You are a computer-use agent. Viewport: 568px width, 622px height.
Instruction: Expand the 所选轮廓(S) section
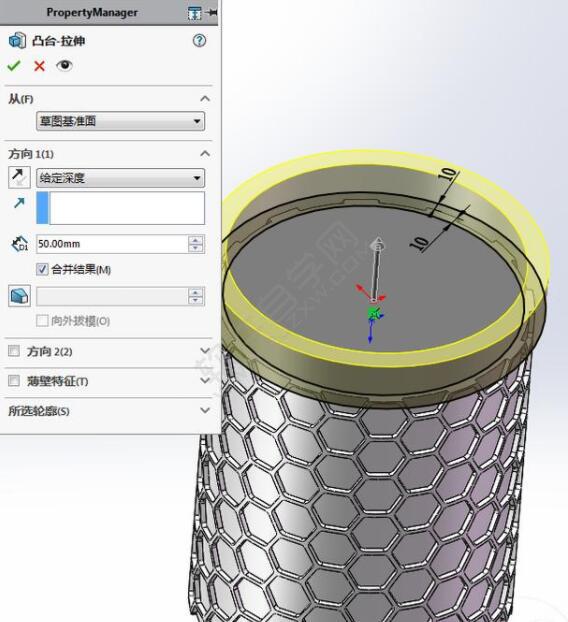tap(205, 410)
